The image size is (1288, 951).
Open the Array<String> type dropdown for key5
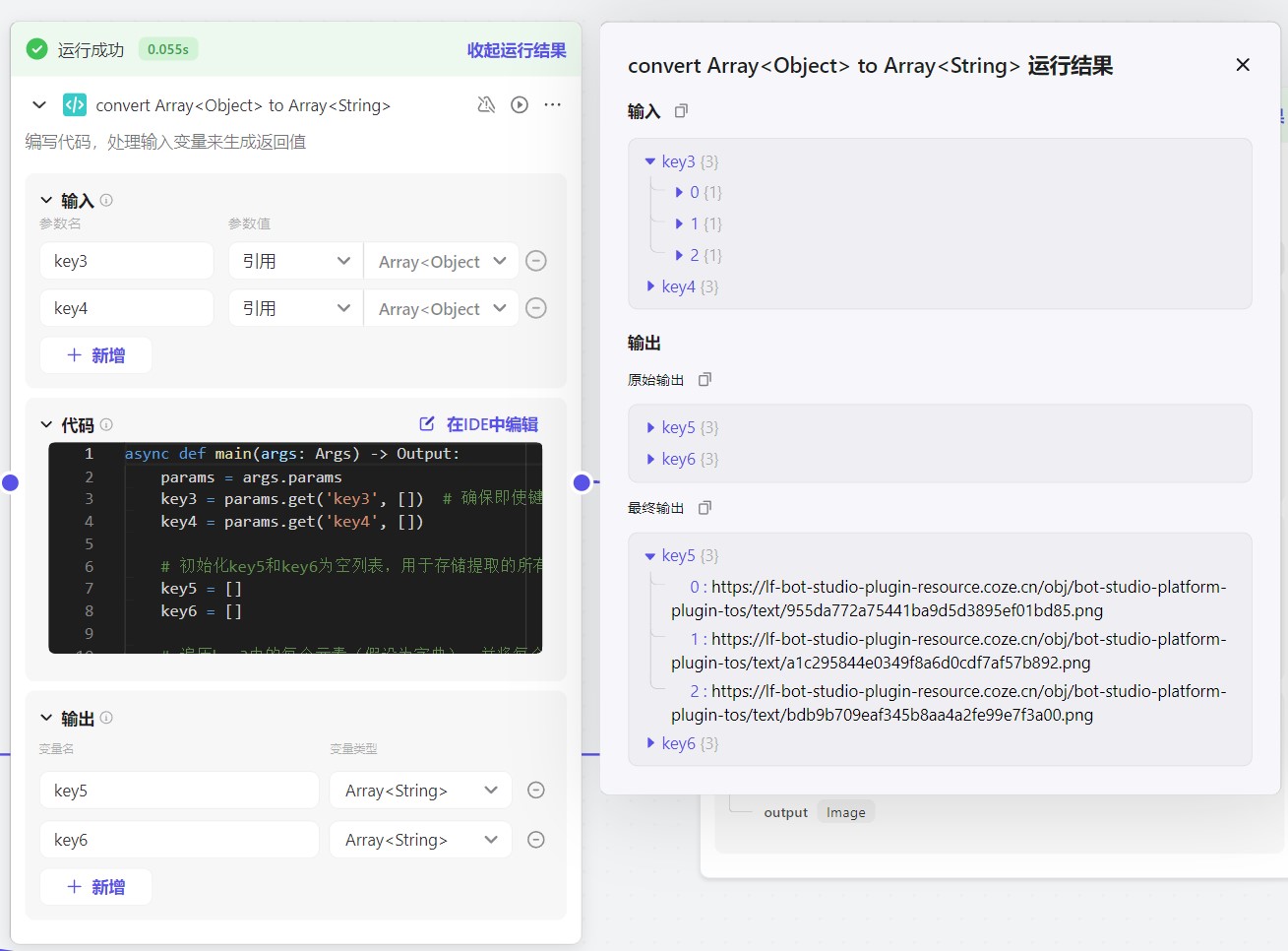[421, 790]
